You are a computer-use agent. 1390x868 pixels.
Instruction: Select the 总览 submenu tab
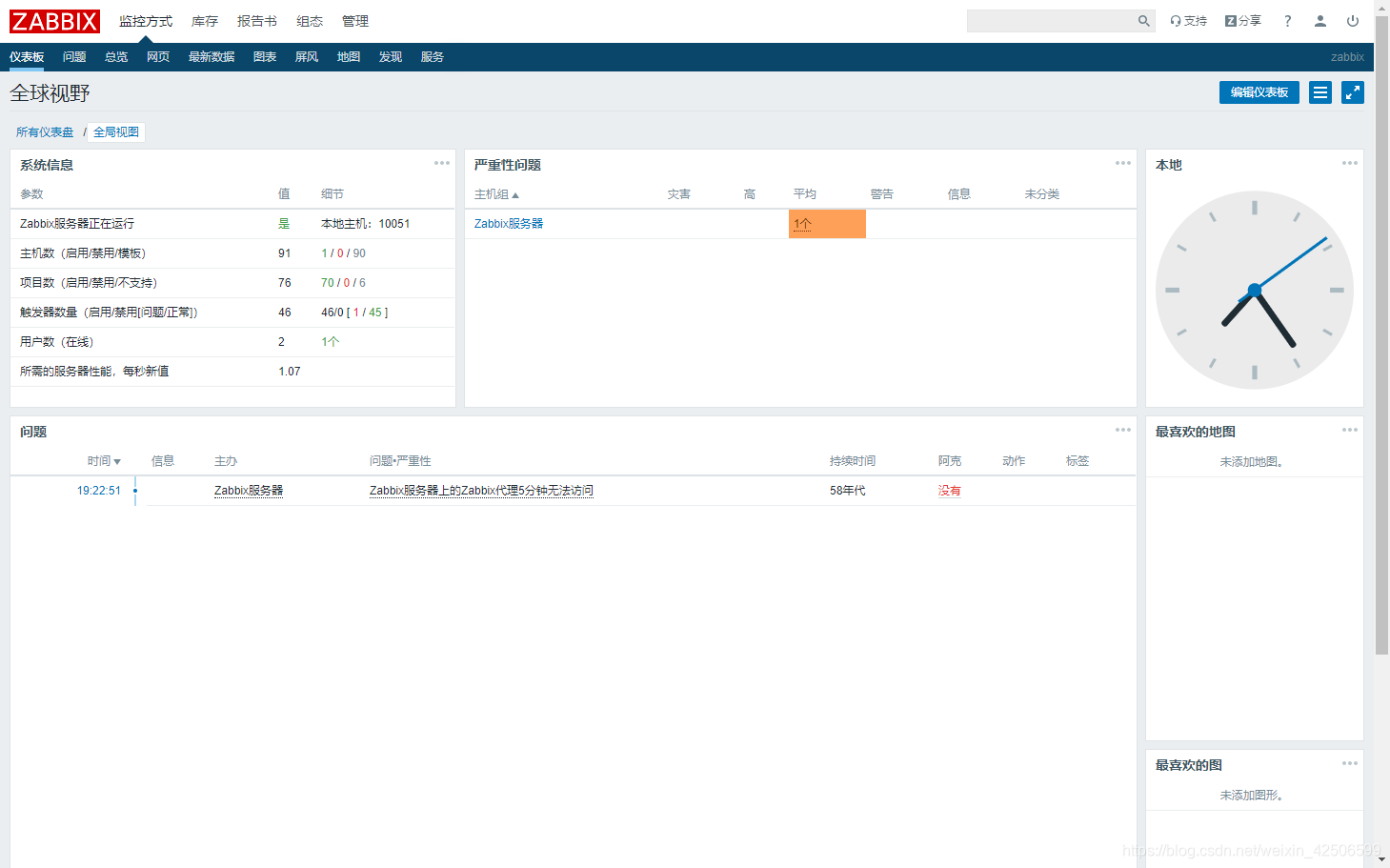(116, 57)
